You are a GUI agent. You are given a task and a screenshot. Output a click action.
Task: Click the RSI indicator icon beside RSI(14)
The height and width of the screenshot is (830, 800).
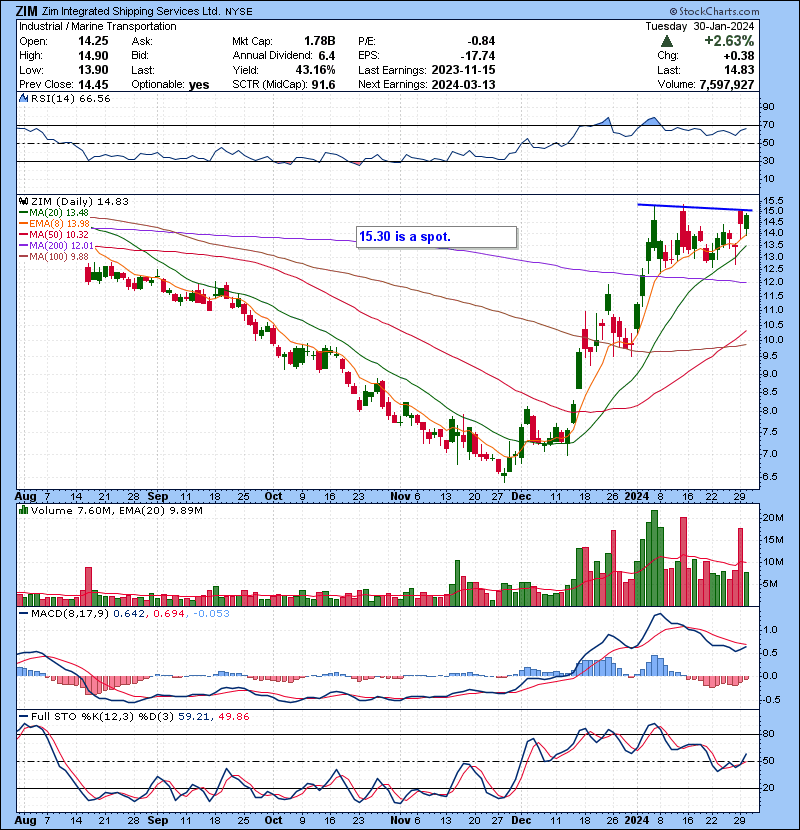[23, 98]
